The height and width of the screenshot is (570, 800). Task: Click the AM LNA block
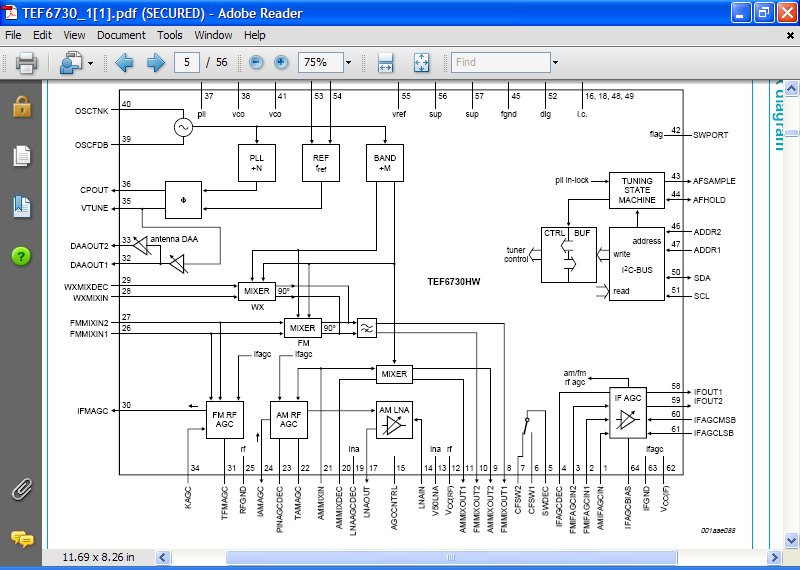click(394, 419)
